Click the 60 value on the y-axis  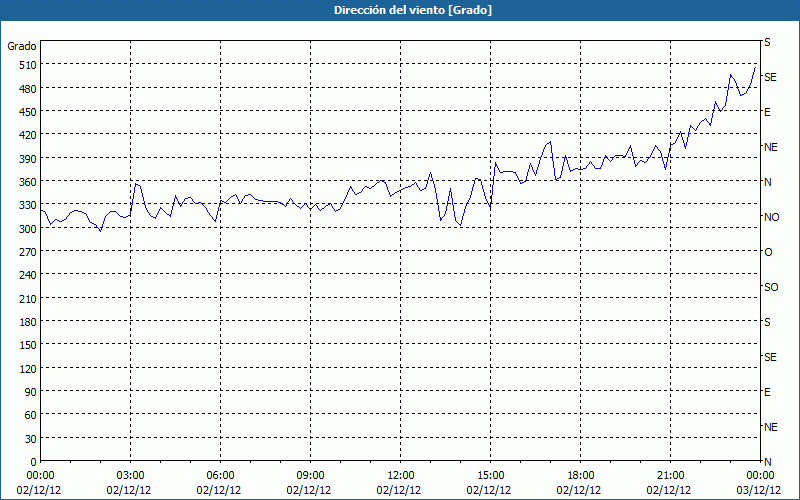pyautogui.click(x=31, y=415)
